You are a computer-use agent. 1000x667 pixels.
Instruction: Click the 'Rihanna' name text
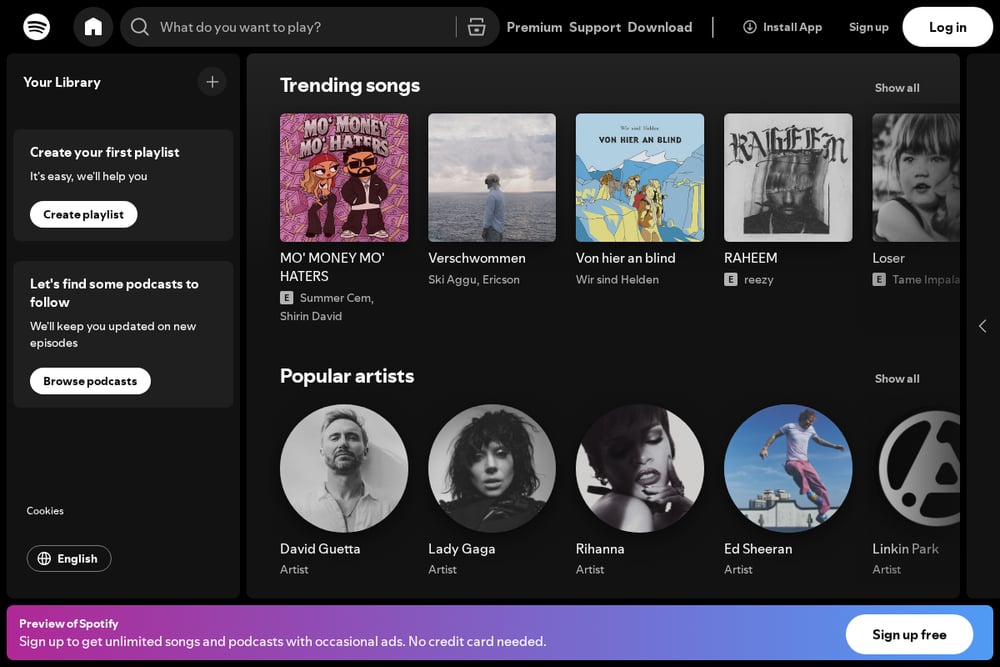click(x=600, y=549)
